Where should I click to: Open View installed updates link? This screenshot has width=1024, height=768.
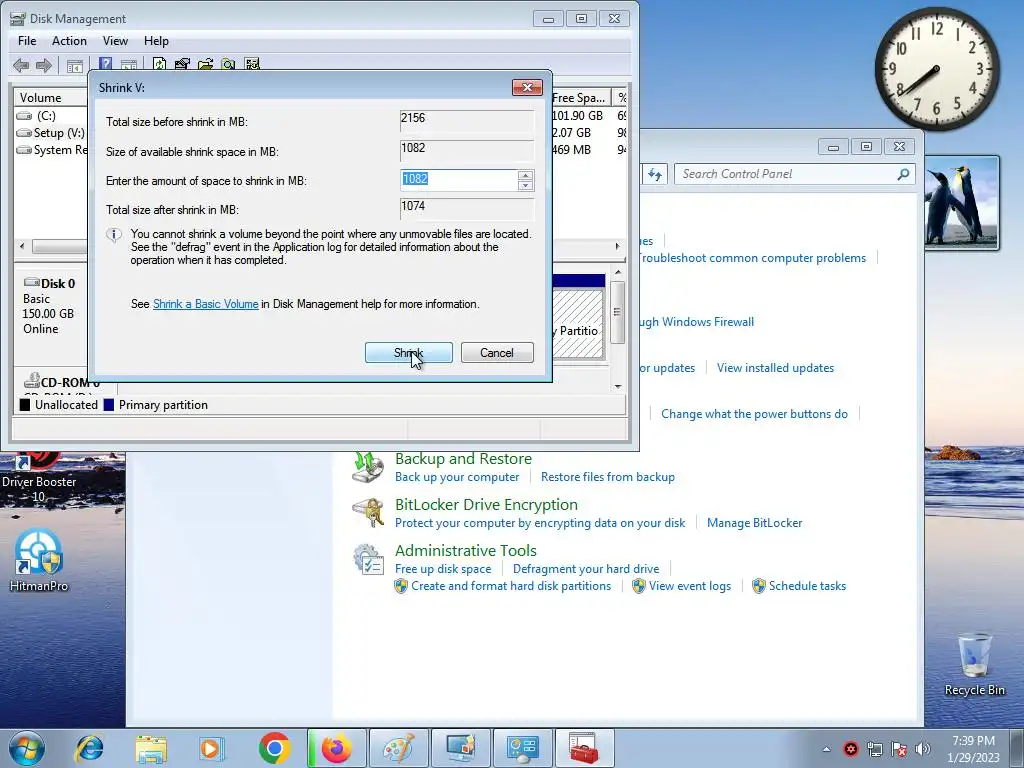pos(775,368)
